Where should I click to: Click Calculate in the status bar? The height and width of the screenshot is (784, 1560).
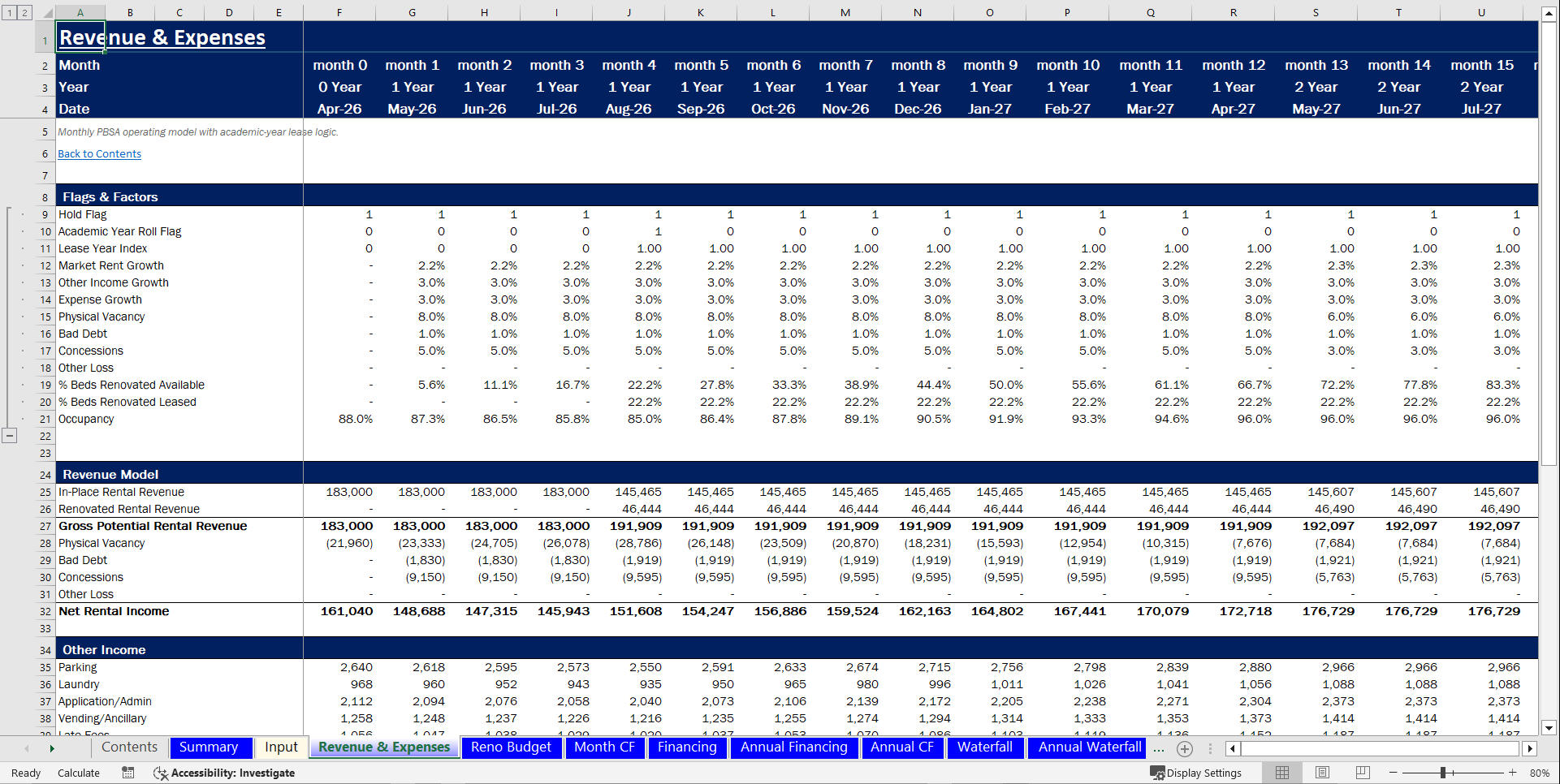click(78, 773)
